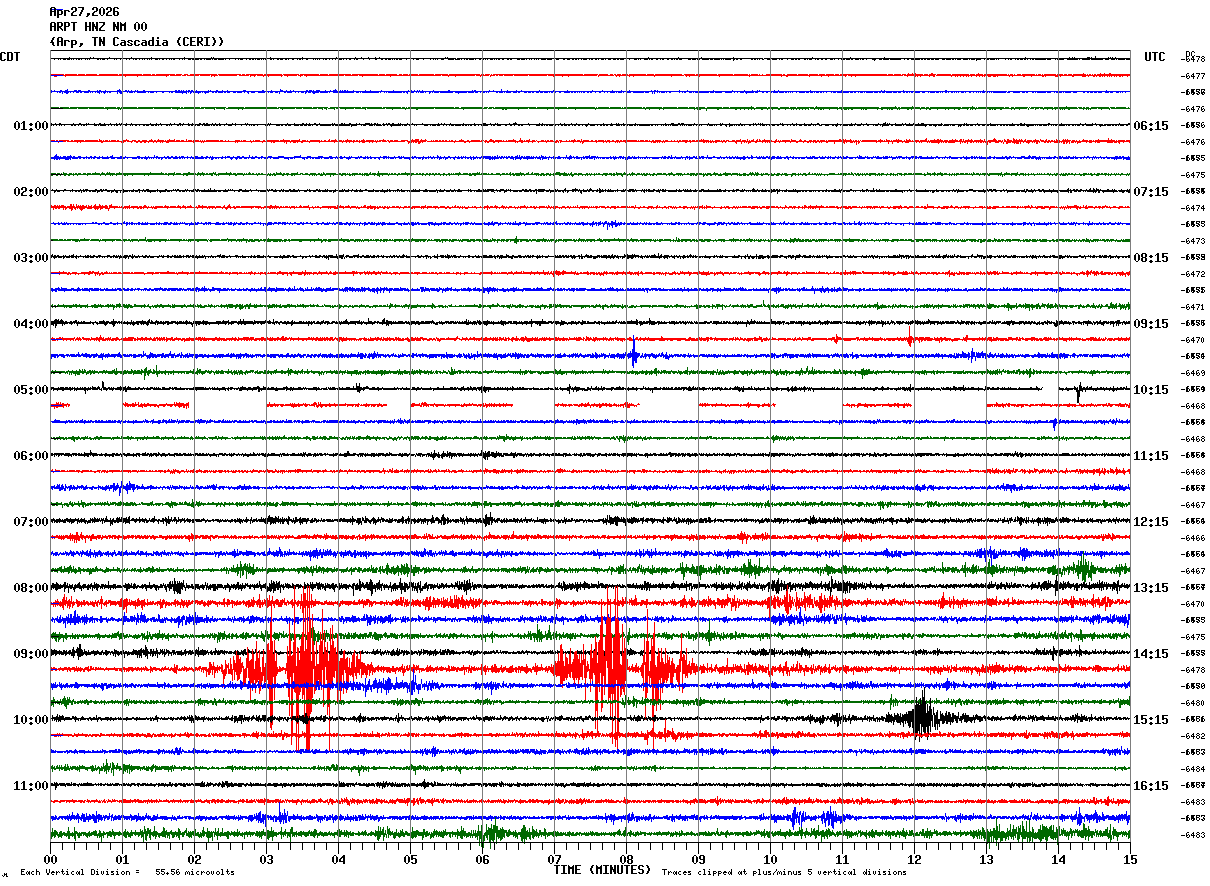The image size is (1210, 886).
Task: Select the 08:00 CDT row label
Action: pos(31,588)
